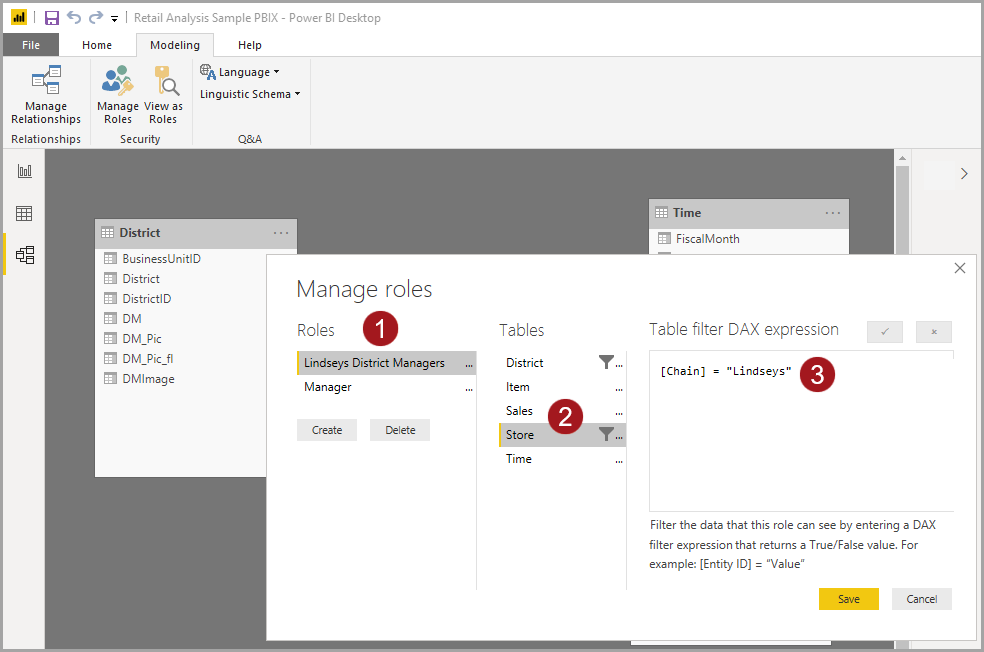Click the Save icon in title bar
Viewport: 984px width, 652px height.
click(x=52, y=18)
